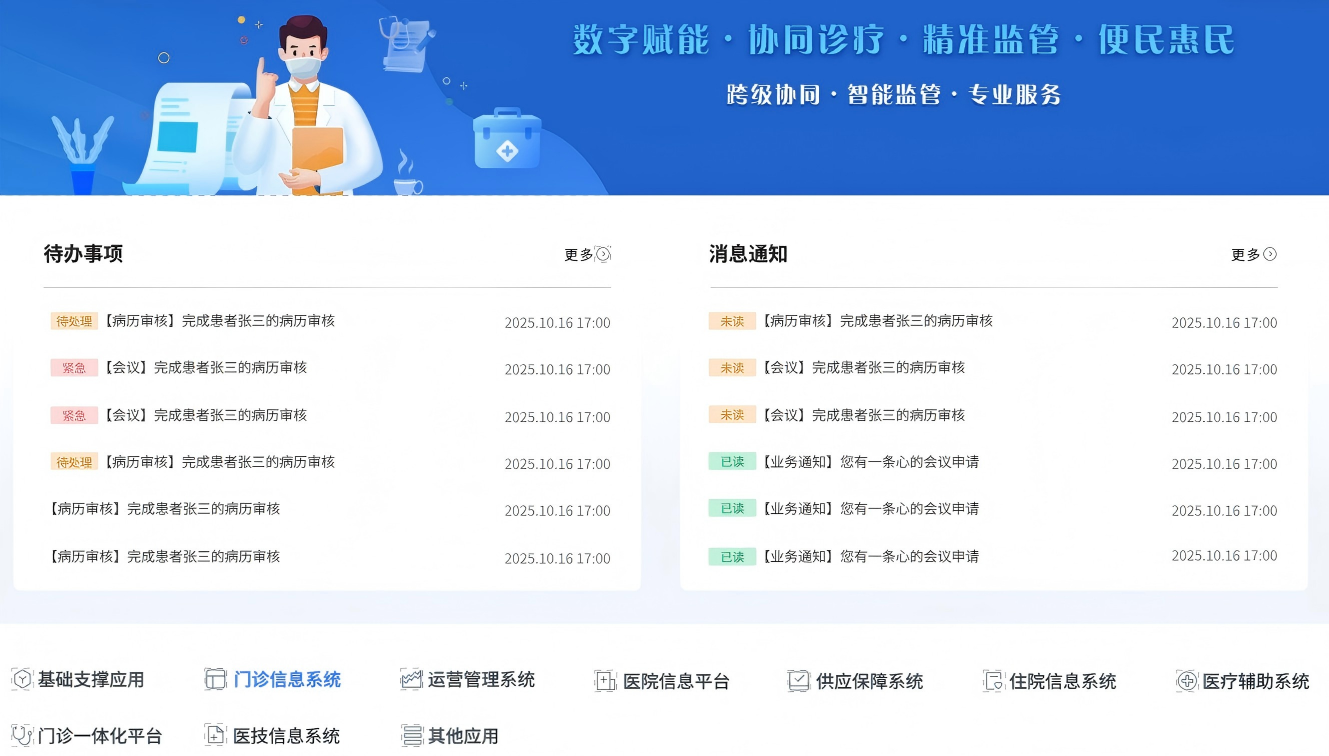Screen dimensions: 1329x756
Task: Click the 其他应用 stack icon
Action: (x=411, y=736)
